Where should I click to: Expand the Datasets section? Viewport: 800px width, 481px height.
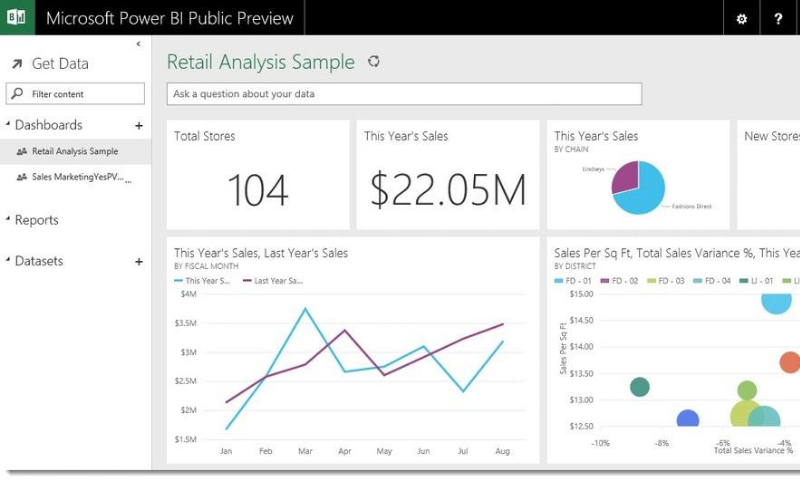8,260
